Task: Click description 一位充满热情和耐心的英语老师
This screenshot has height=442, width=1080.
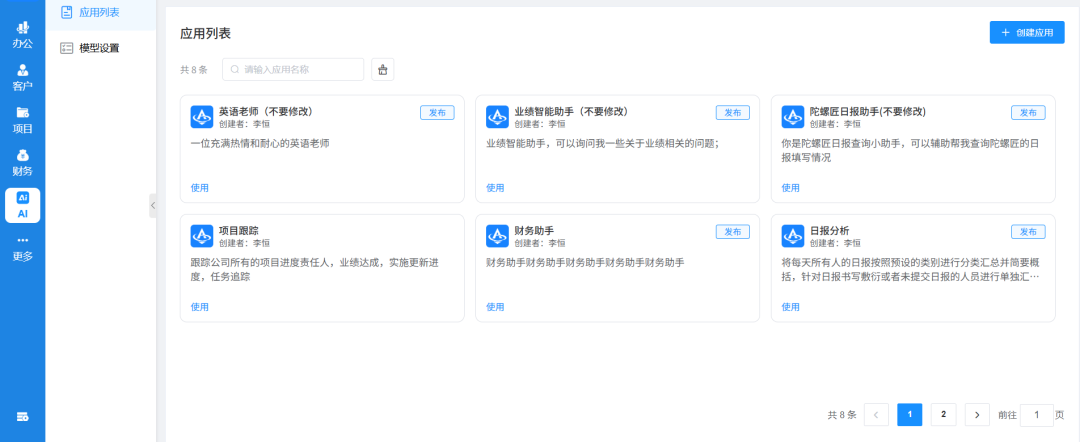Action: (260, 144)
